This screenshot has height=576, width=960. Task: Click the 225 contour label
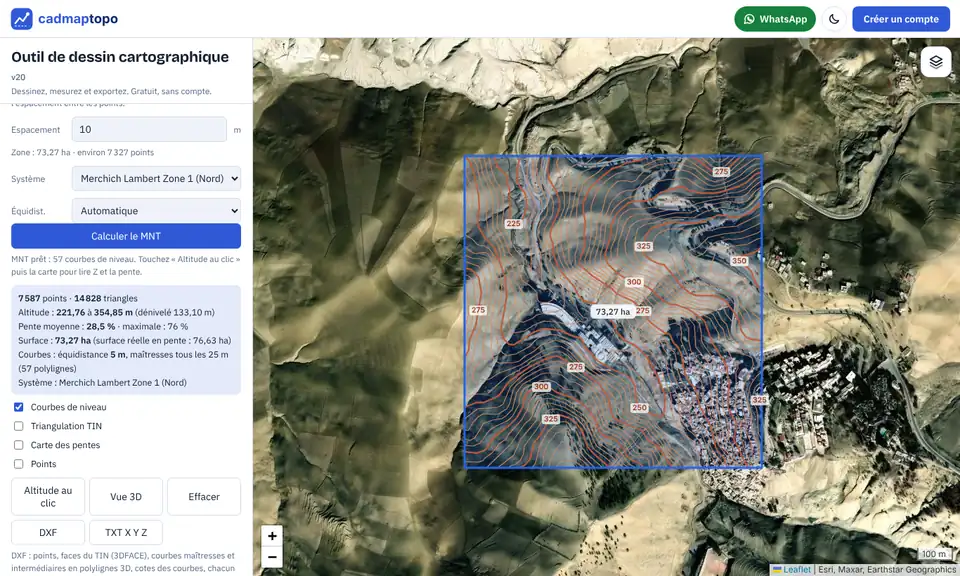click(513, 224)
